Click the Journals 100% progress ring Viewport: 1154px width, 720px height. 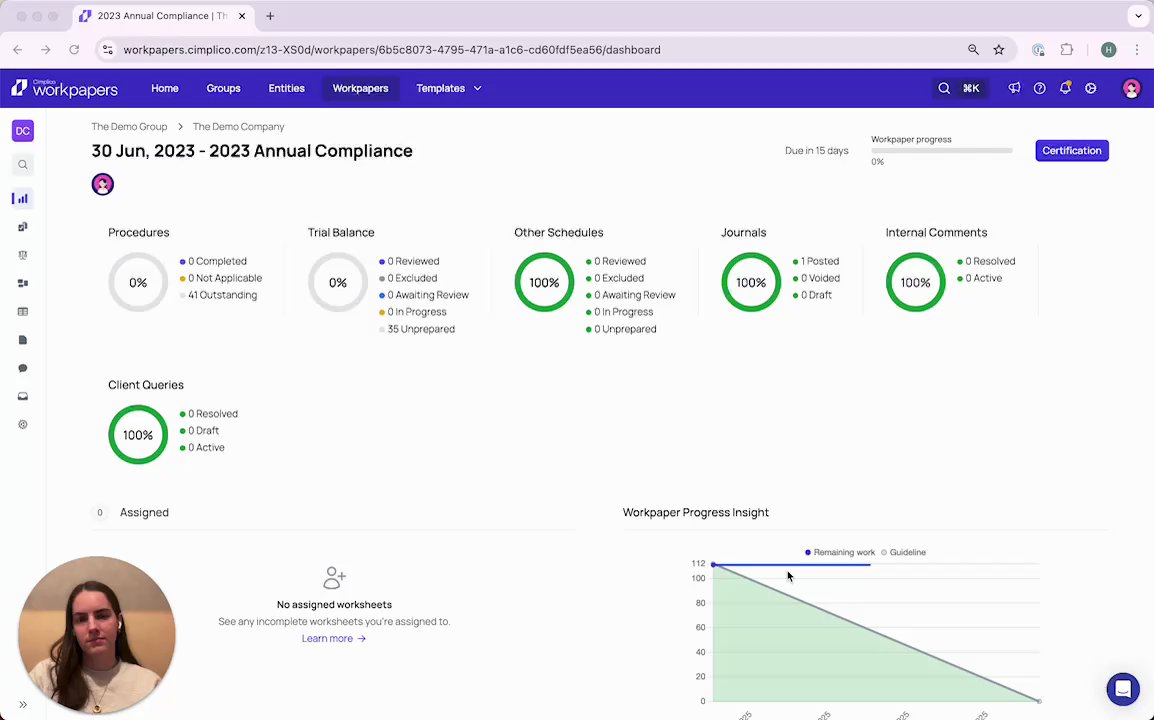coord(751,282)
